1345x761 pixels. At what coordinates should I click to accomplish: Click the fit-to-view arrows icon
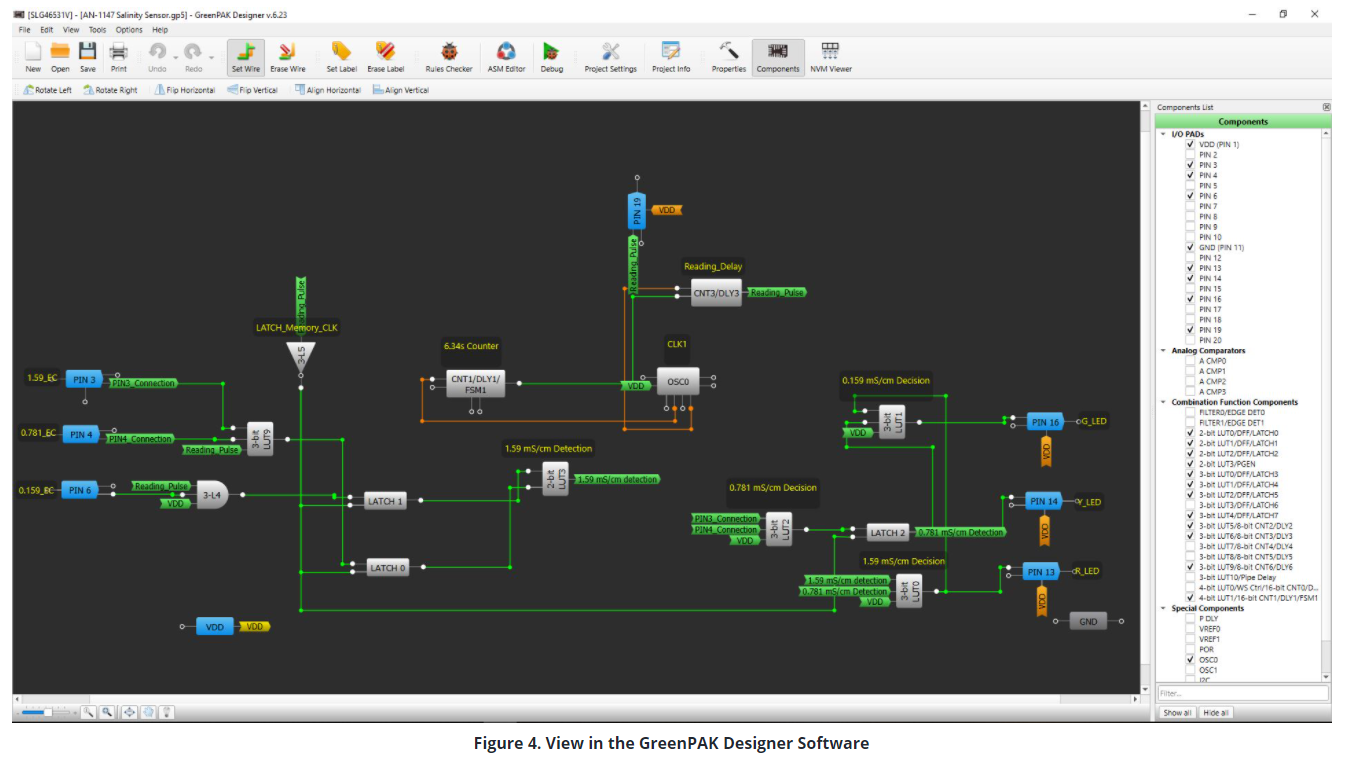pyautogui.click(x=129, y=712)
